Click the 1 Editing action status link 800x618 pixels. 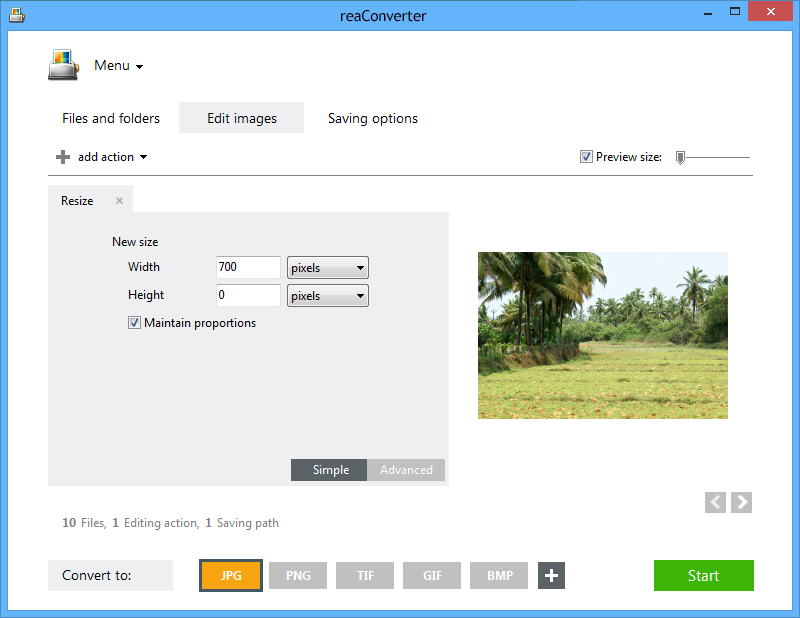coord(156,523)
